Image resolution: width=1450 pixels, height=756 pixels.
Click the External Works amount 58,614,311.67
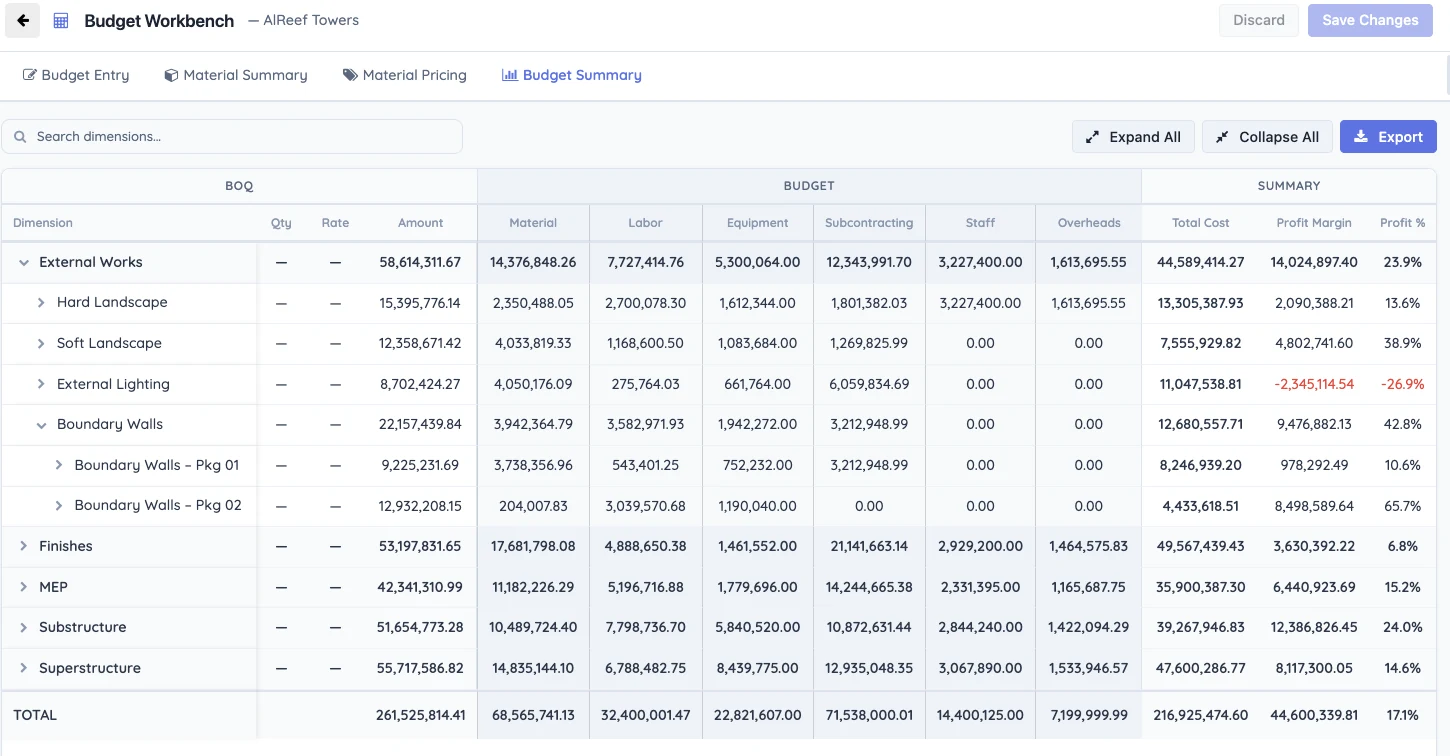420,263
